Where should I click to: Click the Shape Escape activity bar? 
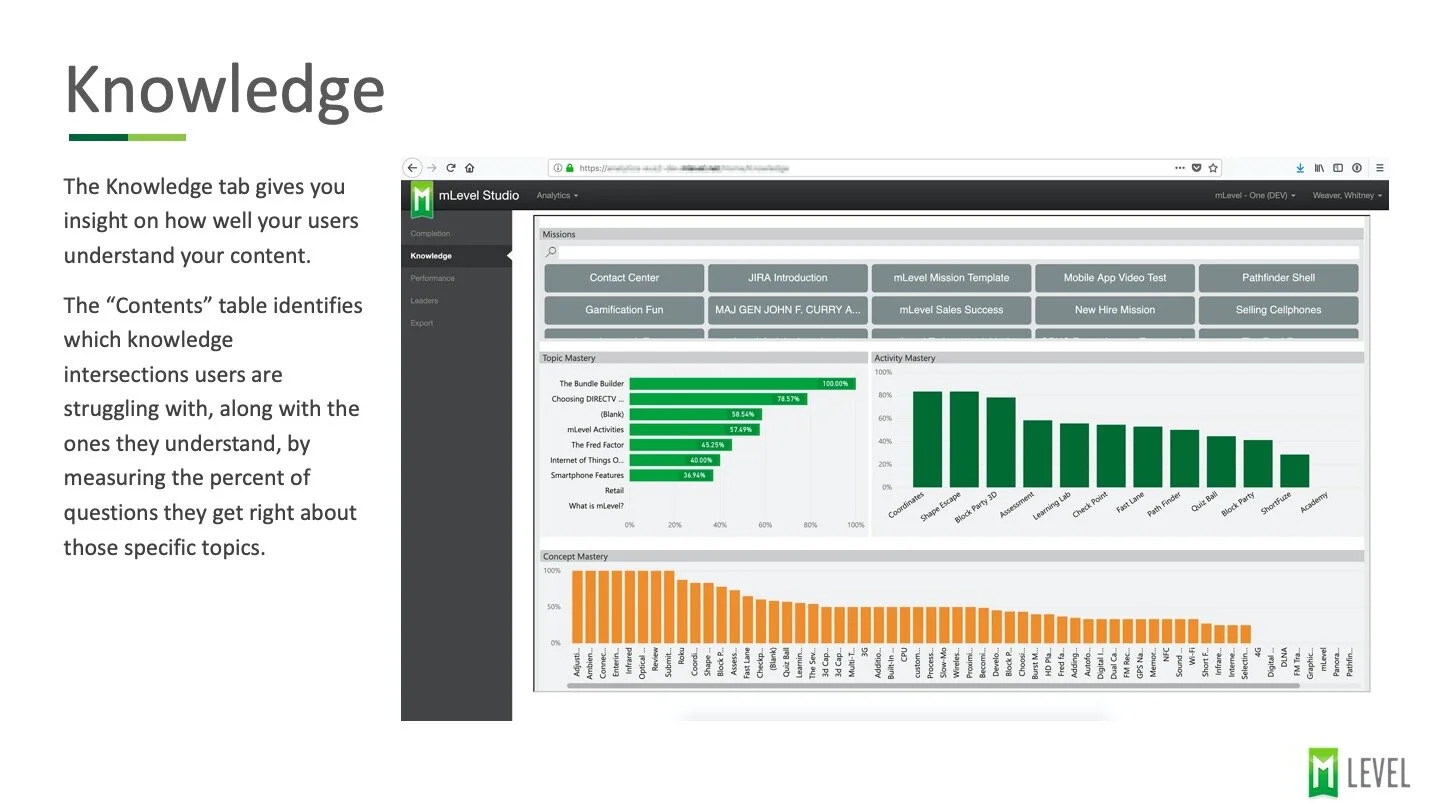click(964, 439)
